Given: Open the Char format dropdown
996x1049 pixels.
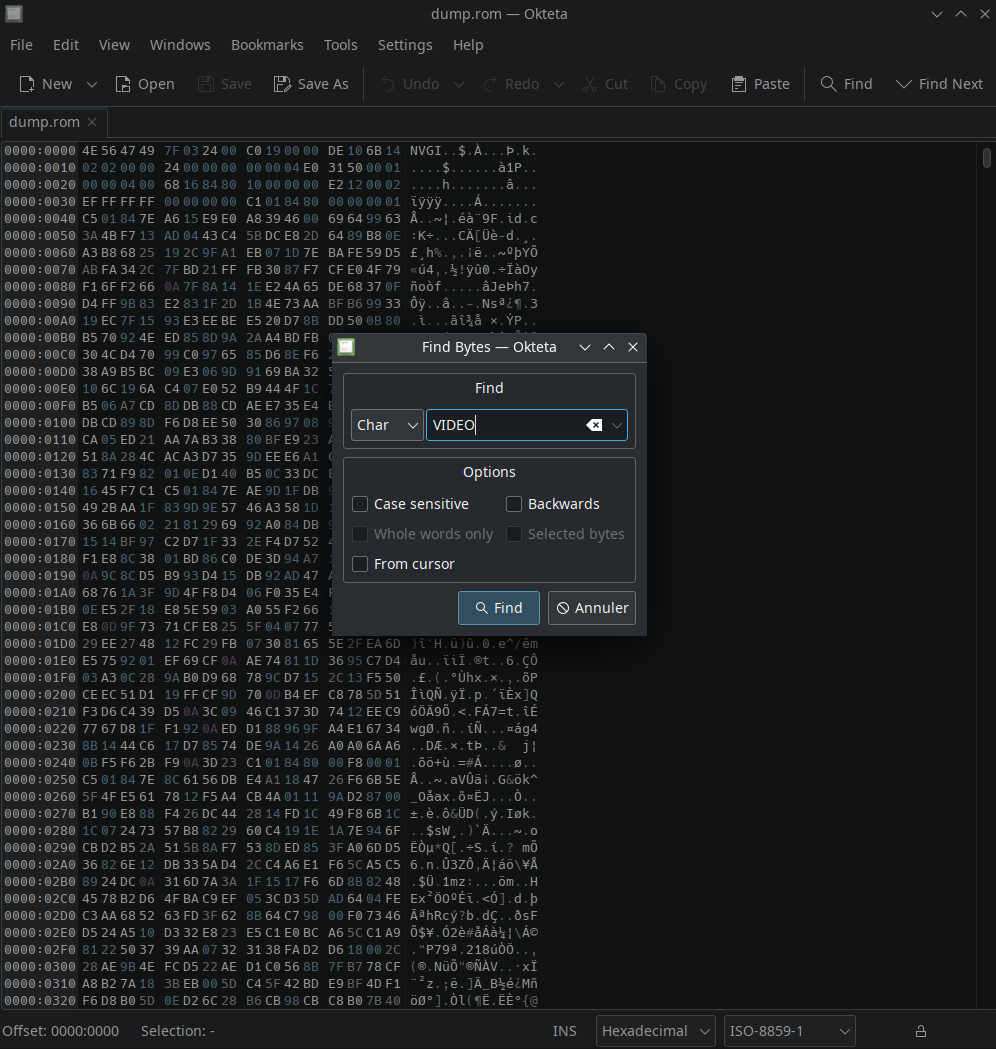Looking at the screenshot, I should click(x=387, y=425).
